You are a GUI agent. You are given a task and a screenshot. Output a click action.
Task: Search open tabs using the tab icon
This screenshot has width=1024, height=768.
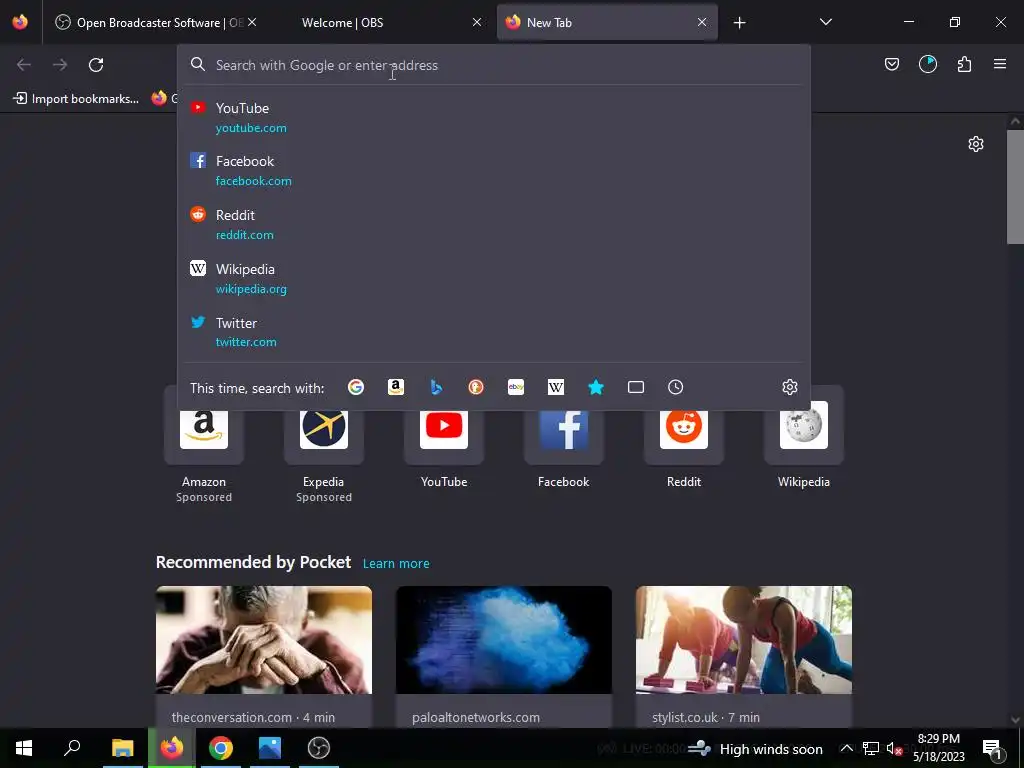(635, 387)
